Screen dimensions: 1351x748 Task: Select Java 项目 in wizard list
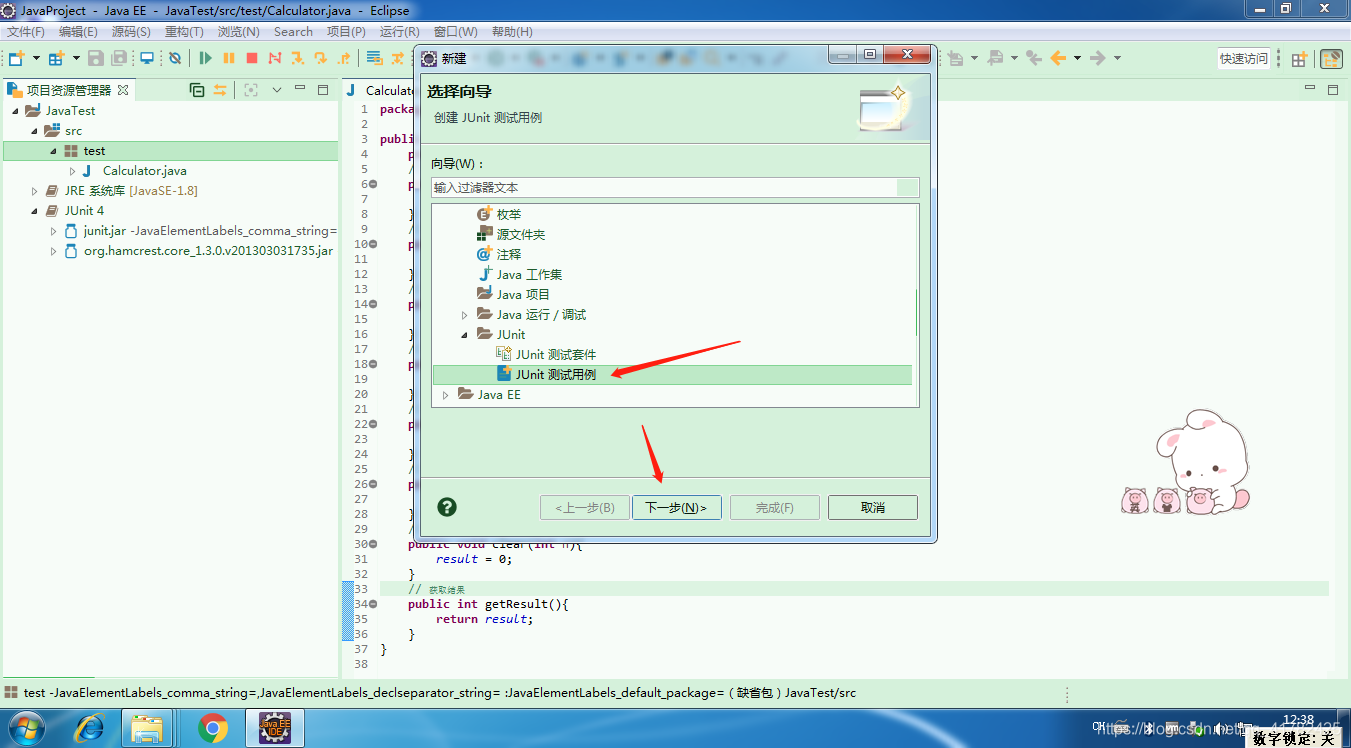(x=523, y=294)
